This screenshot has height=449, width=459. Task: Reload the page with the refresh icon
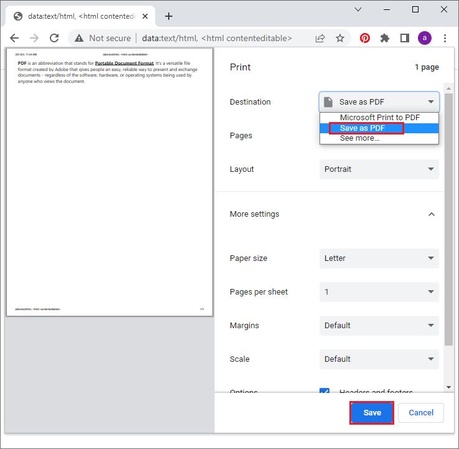click(x=54, y=38)
